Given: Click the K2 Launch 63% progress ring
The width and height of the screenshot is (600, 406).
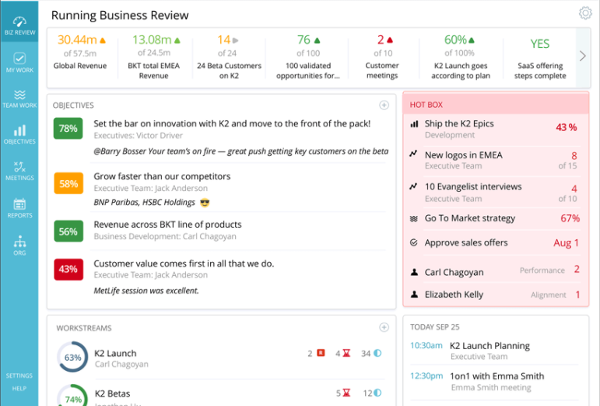Looking at the screenshot, I should [72, 357].
